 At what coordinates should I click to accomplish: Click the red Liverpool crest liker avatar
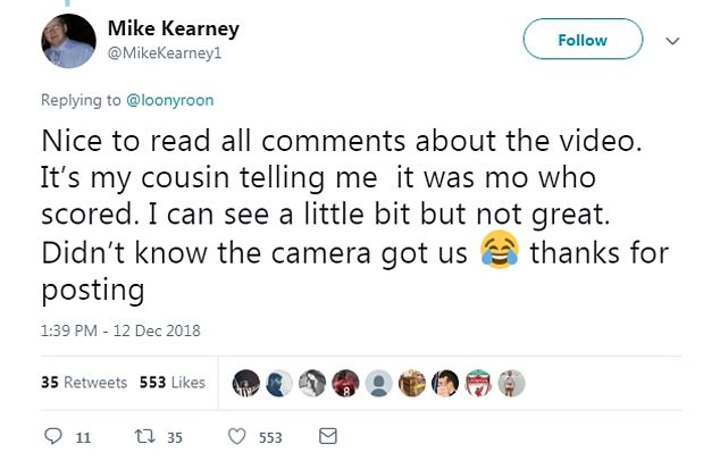click(479, 383)
